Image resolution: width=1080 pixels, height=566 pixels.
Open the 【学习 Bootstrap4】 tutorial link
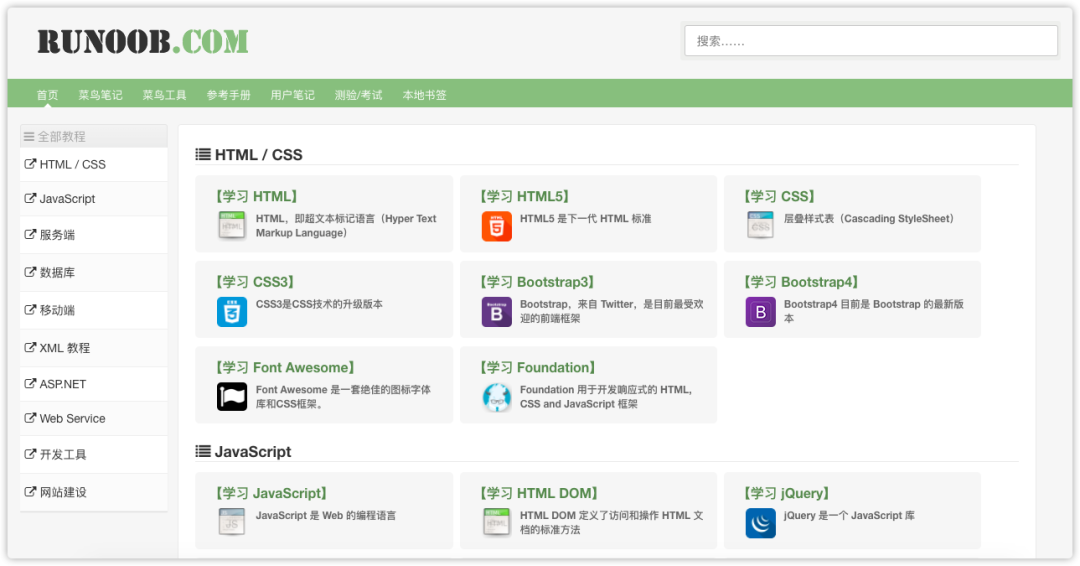(x=801, y=282)
